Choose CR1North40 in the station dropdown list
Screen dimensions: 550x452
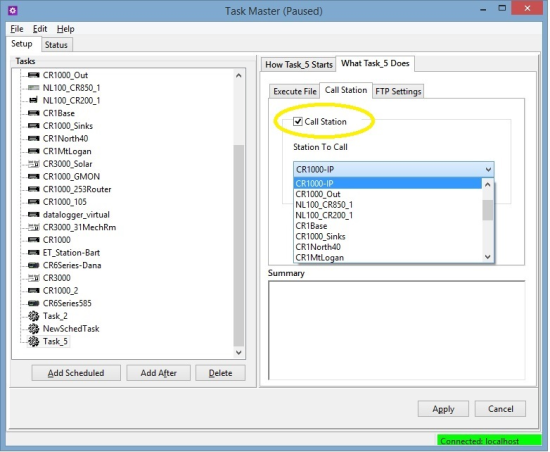click(388, 247)
